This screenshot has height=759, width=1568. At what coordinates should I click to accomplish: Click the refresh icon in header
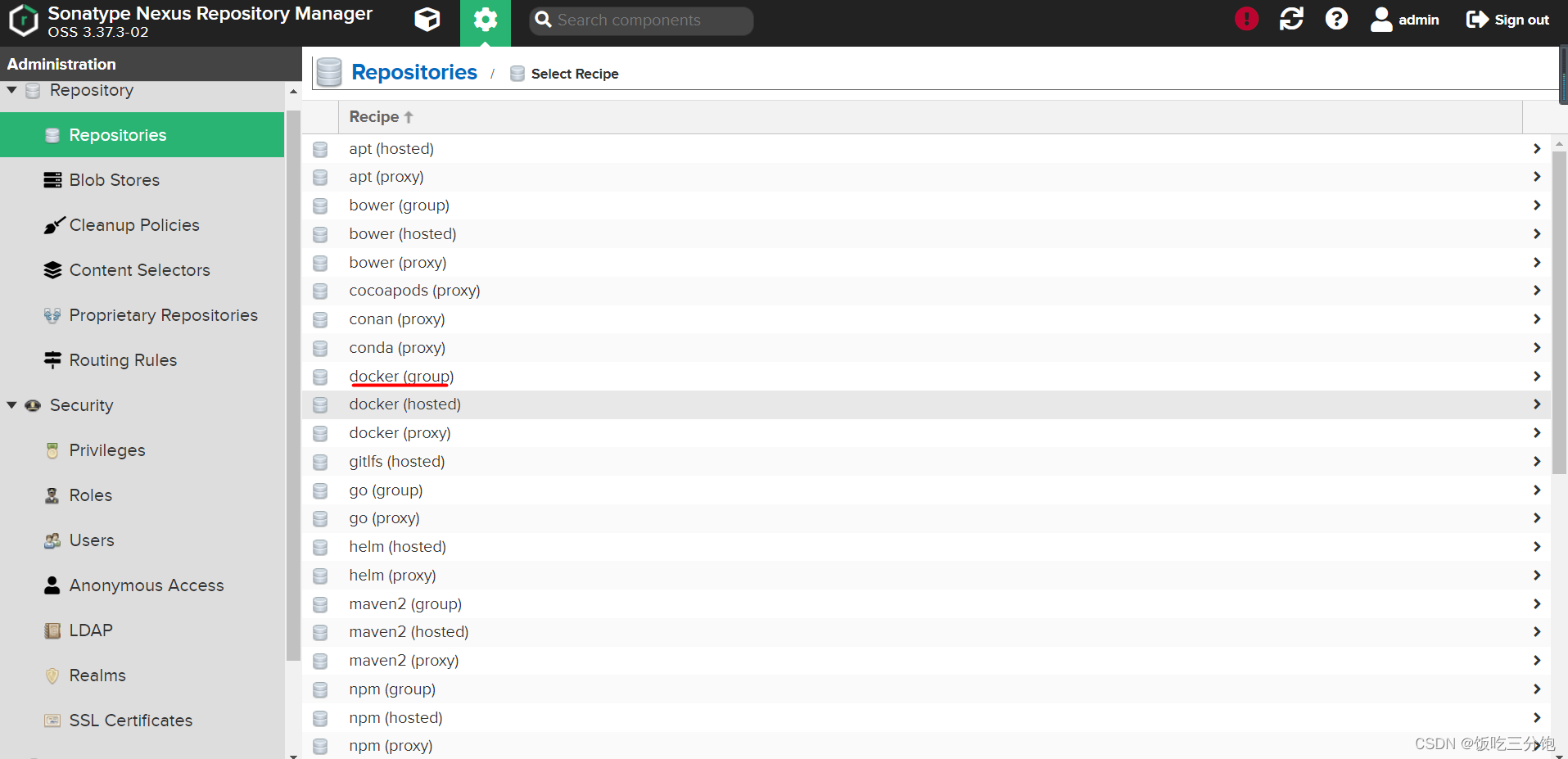(x=1291, y=19)
